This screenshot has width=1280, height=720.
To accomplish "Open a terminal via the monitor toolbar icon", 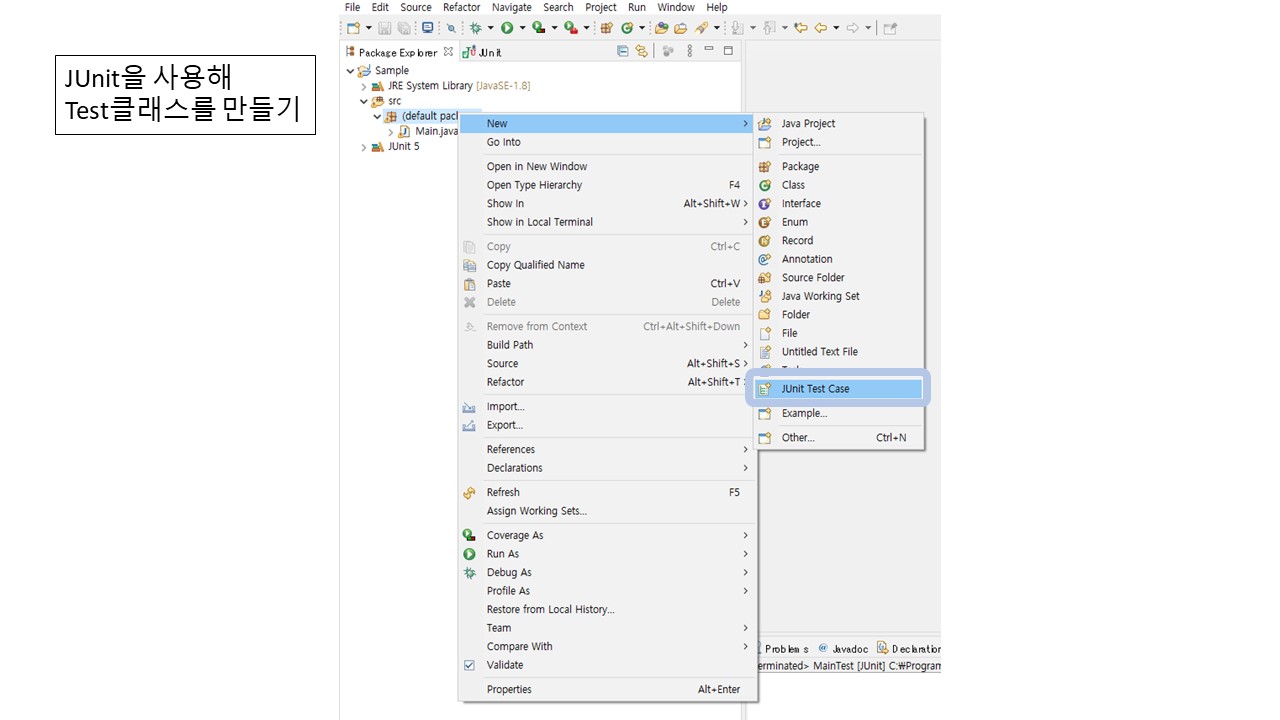I will (x=427, y=28).
